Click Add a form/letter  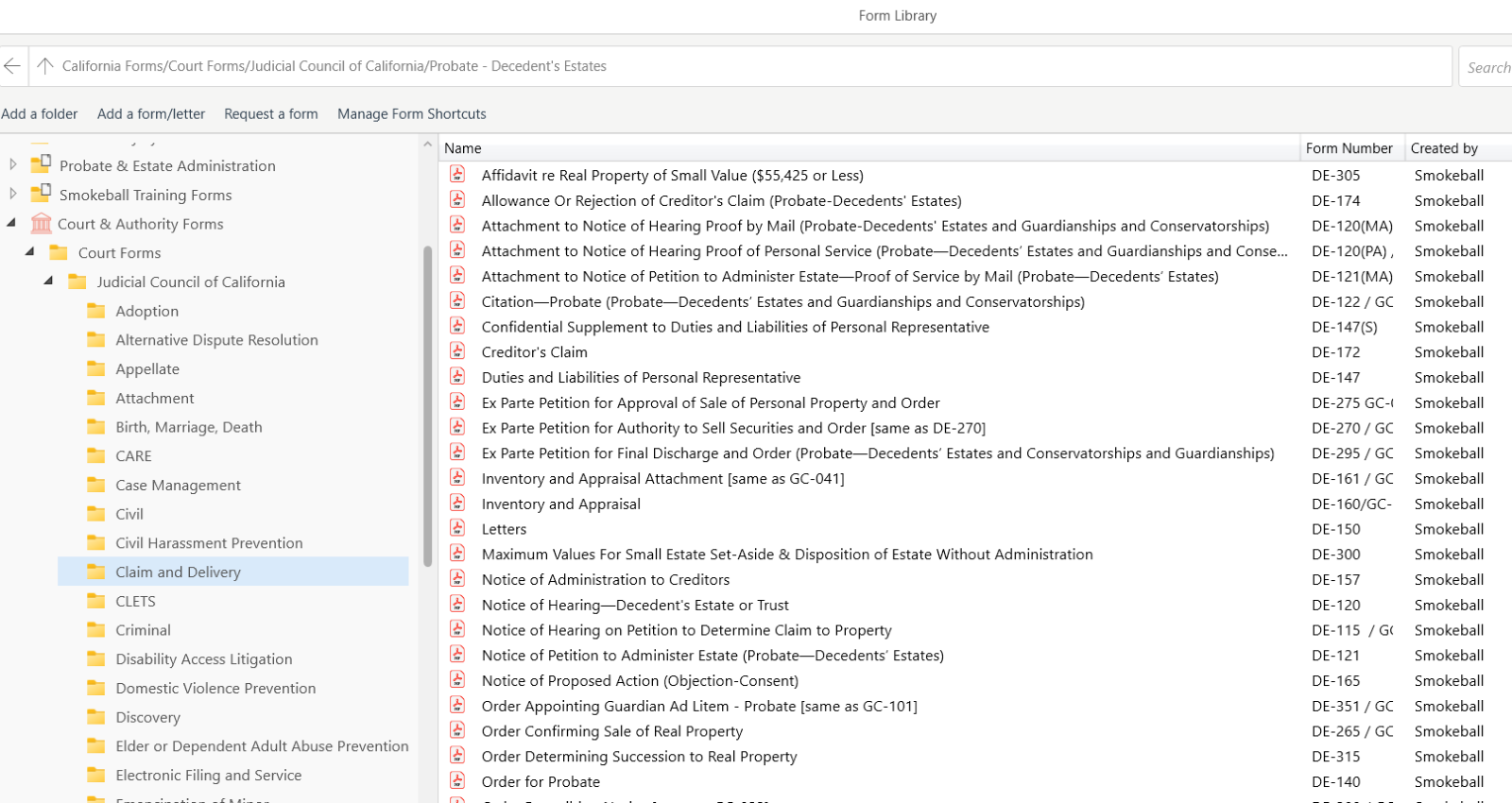pyautogui.click(x=151, y=114)
